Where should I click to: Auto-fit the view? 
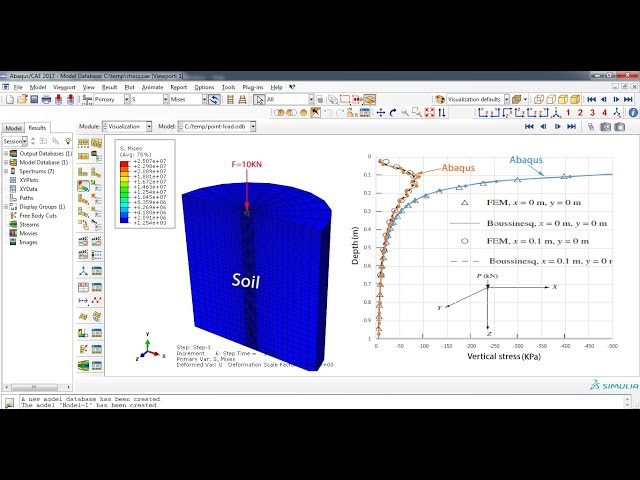[429, 113]
